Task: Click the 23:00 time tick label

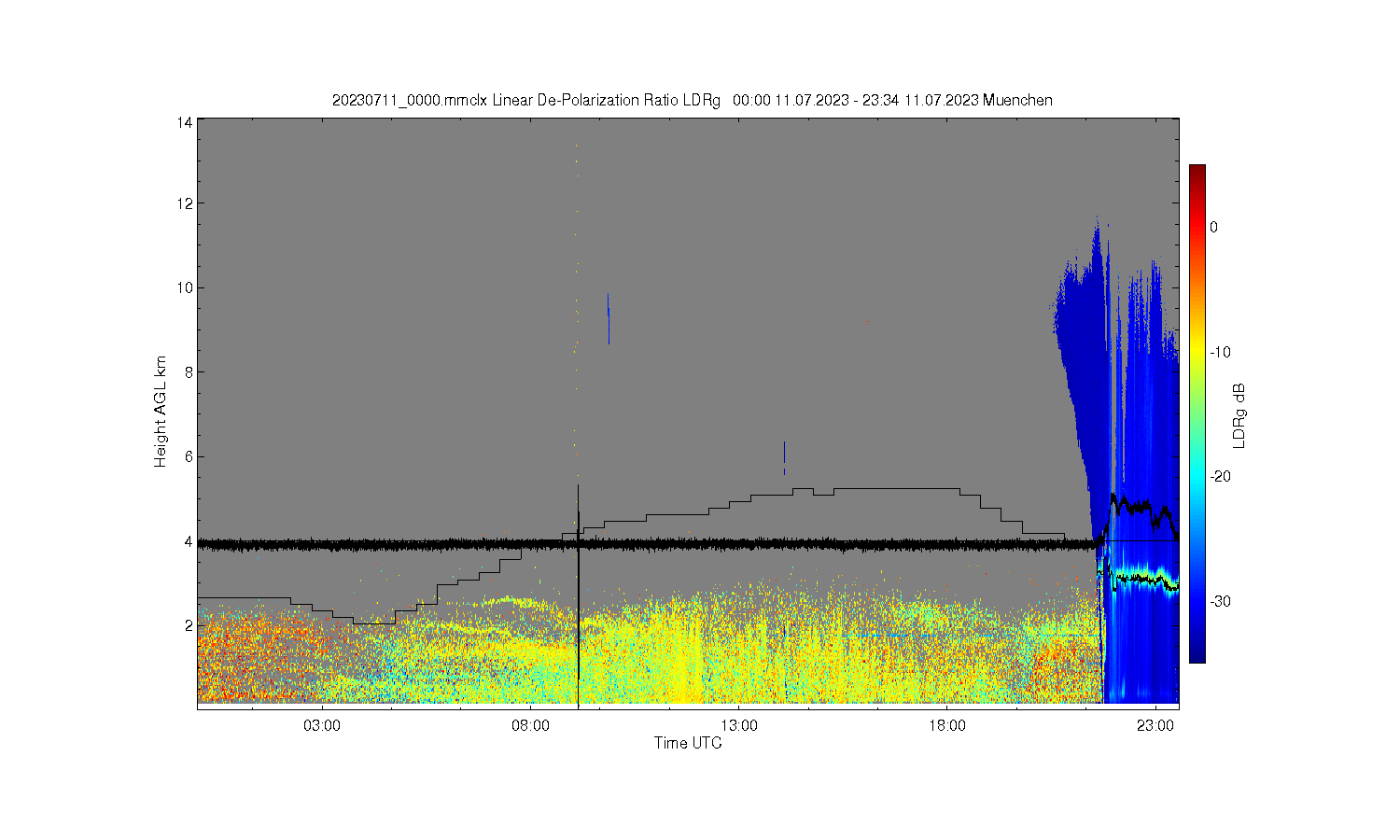Action: pyautogui.click(x=1156, y=726)
